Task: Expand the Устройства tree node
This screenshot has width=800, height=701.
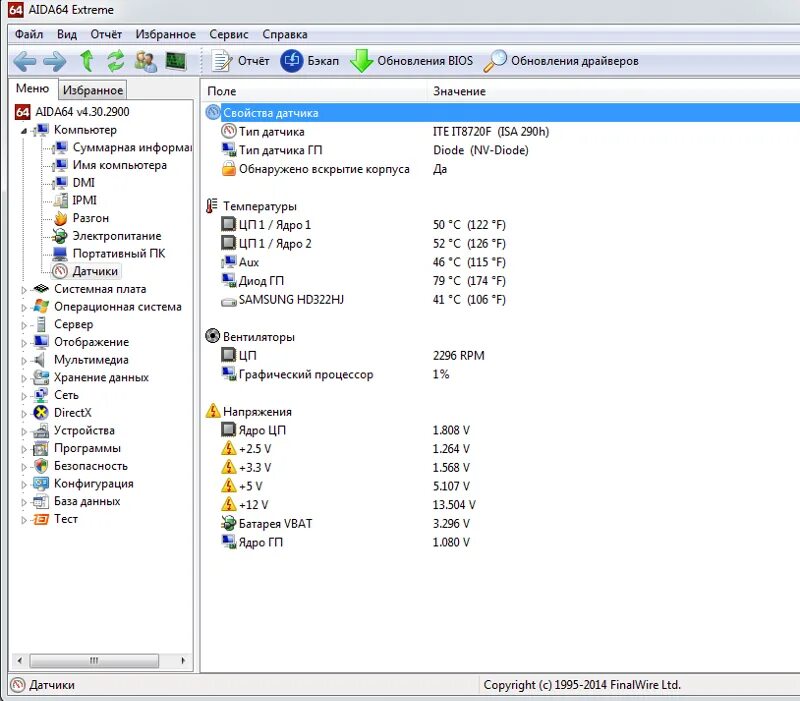Action: coord(23,431)
